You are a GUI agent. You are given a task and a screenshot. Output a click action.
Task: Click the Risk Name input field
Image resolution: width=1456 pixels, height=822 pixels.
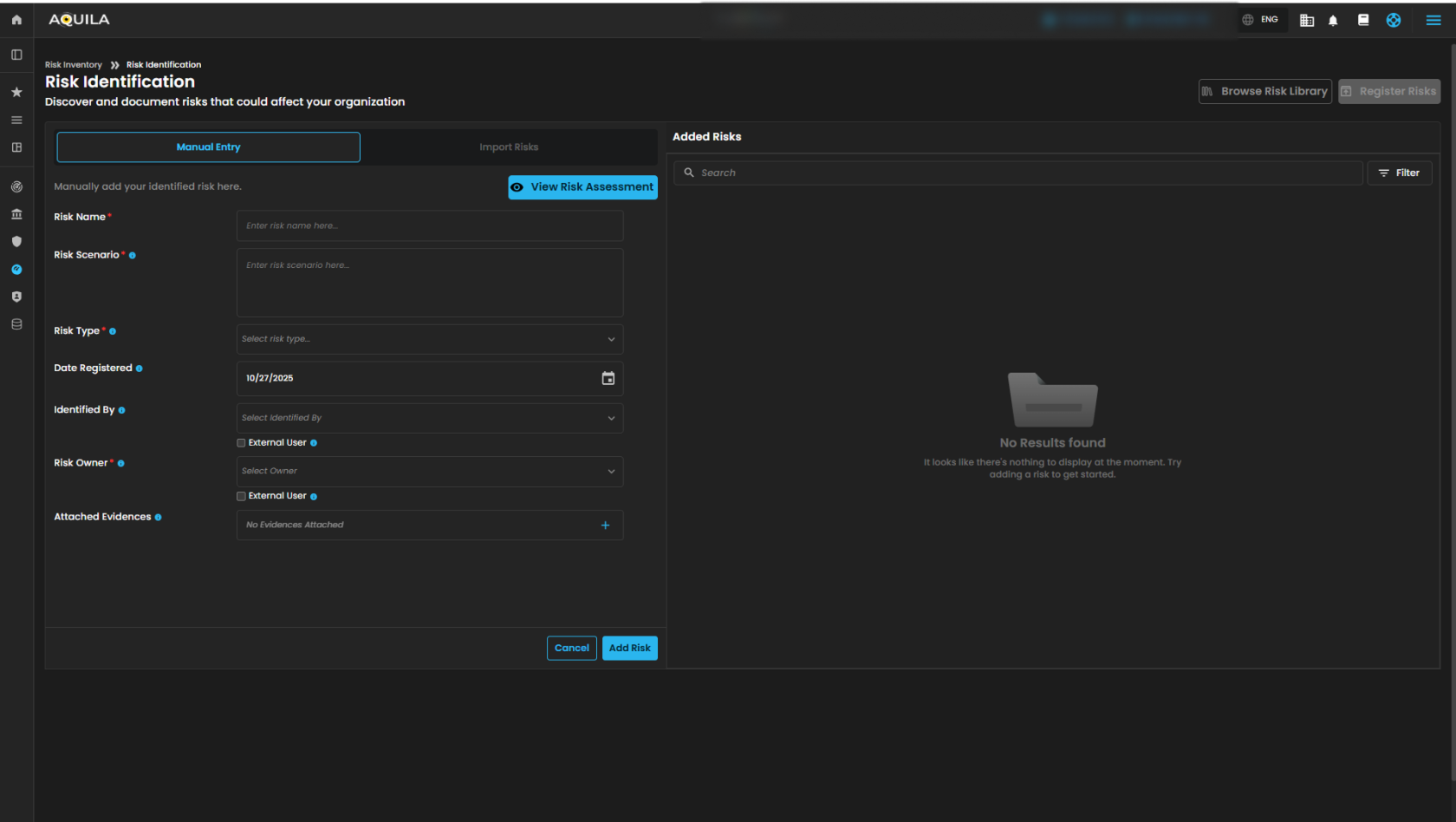(430, 225)
